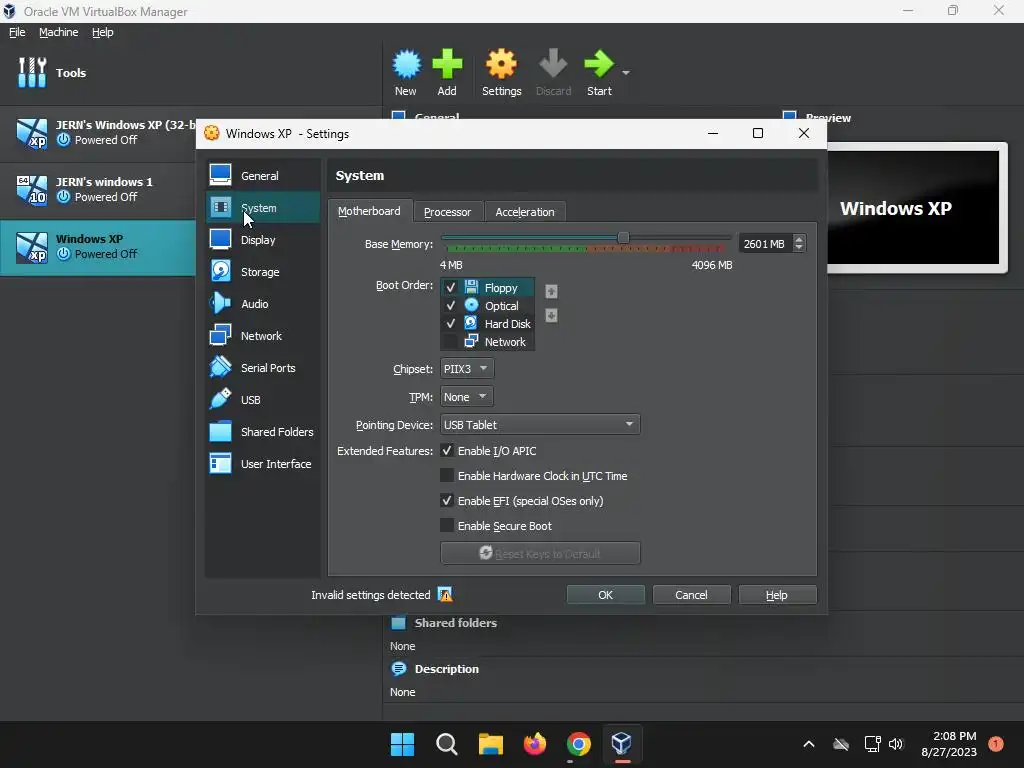
Task: Open the General settings category
Action: pos(263,176)
